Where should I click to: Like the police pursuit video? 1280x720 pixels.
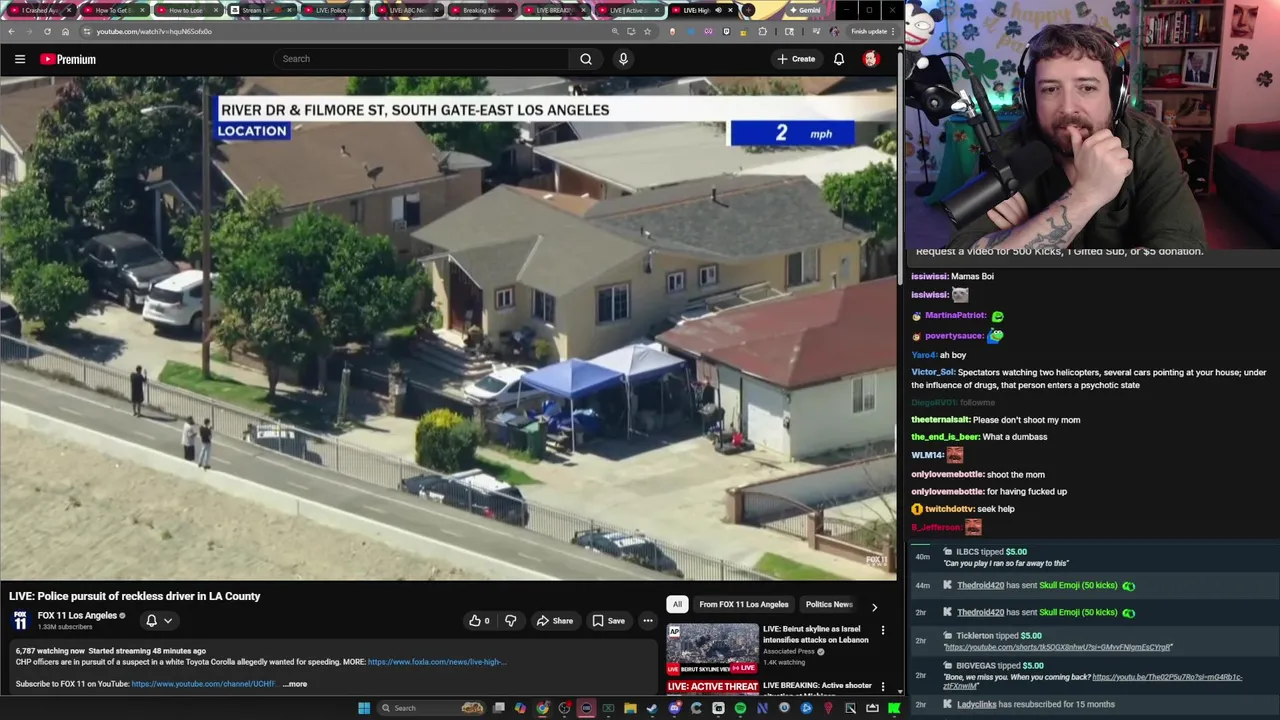(479, 621)
